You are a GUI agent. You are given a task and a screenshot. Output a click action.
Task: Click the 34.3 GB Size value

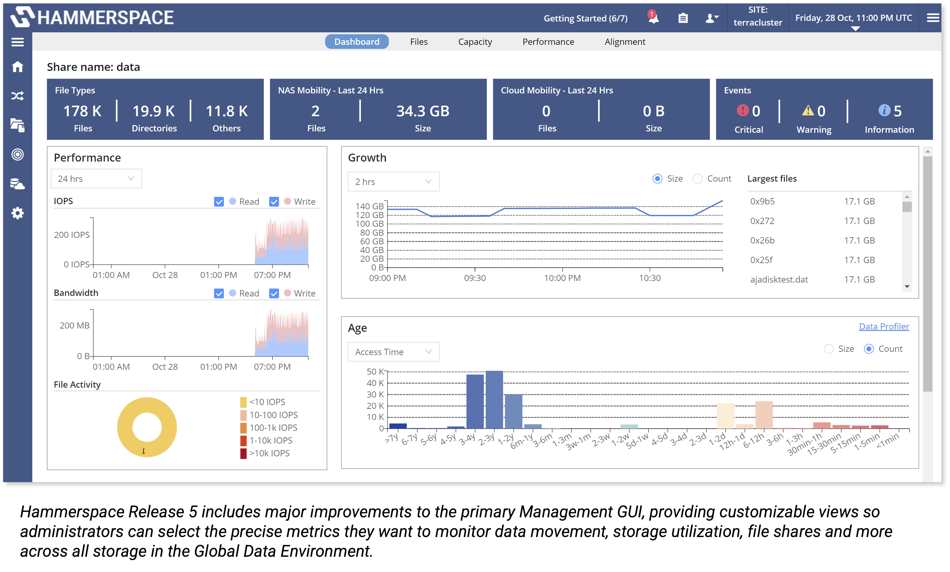click(x=422, y=111)
